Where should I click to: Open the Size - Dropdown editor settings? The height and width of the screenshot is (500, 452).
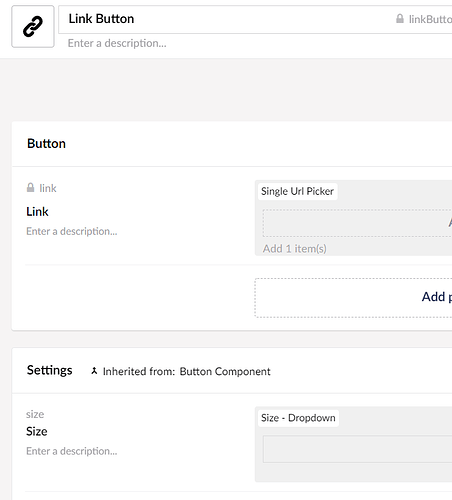tap(298, 418)
